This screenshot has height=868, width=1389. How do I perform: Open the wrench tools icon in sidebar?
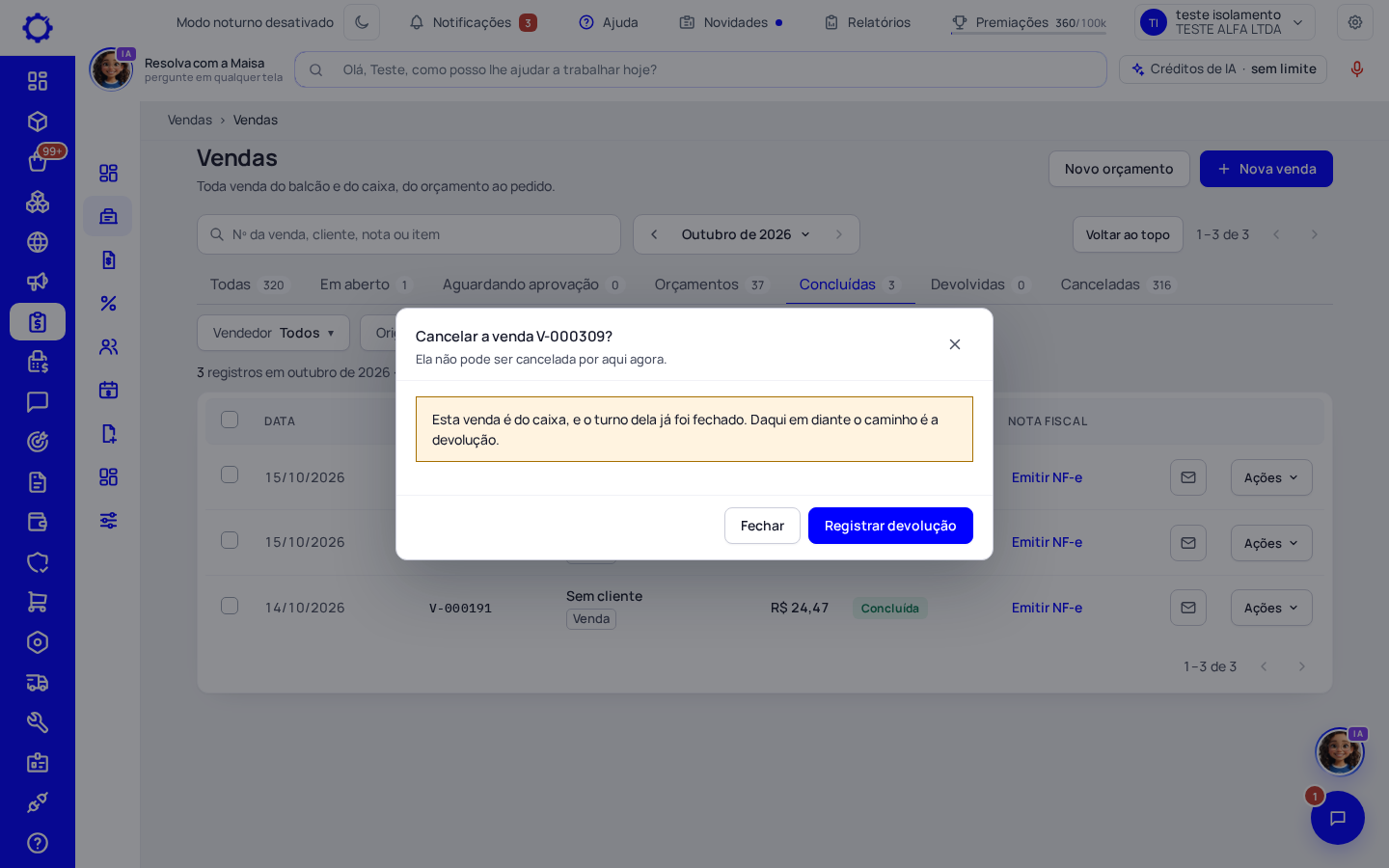(x=38, y=722)
